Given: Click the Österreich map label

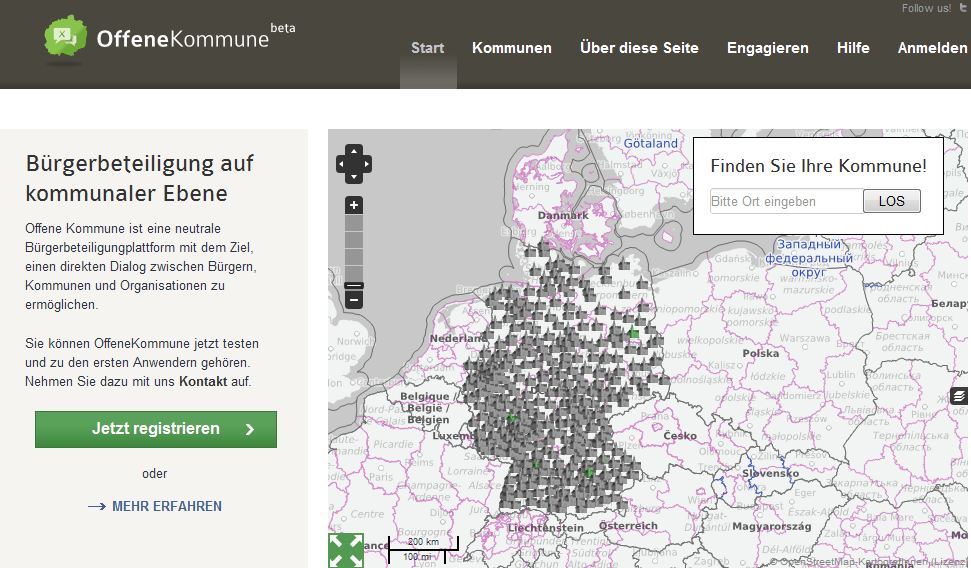Looking at the screenshot, I should [x=628, y=525].
